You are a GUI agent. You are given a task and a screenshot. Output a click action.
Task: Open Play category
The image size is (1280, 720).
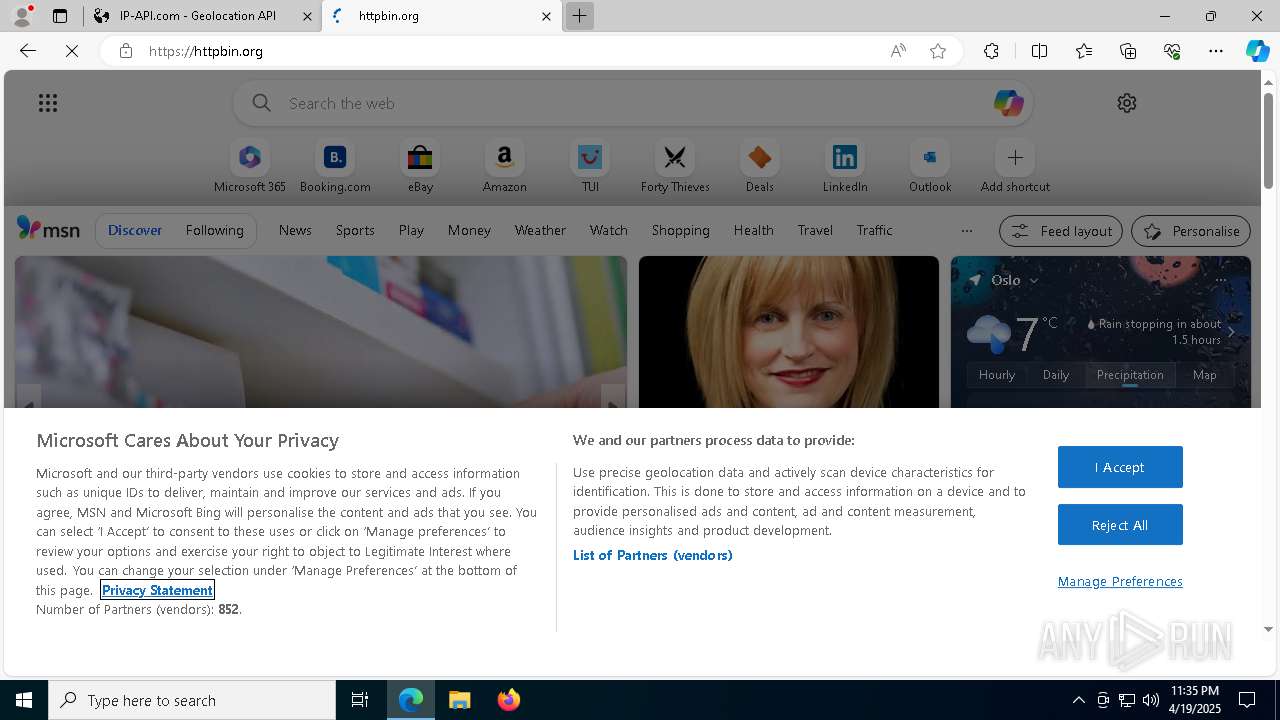coord(411,230)
